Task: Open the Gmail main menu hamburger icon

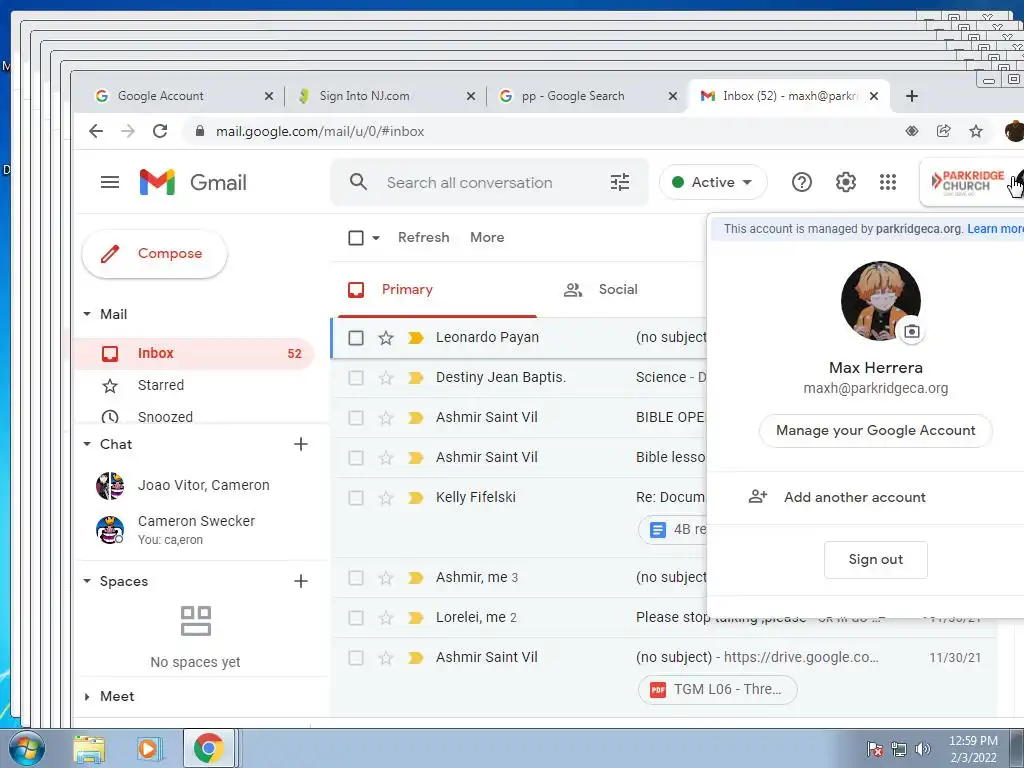Action: tap(110, 182)
